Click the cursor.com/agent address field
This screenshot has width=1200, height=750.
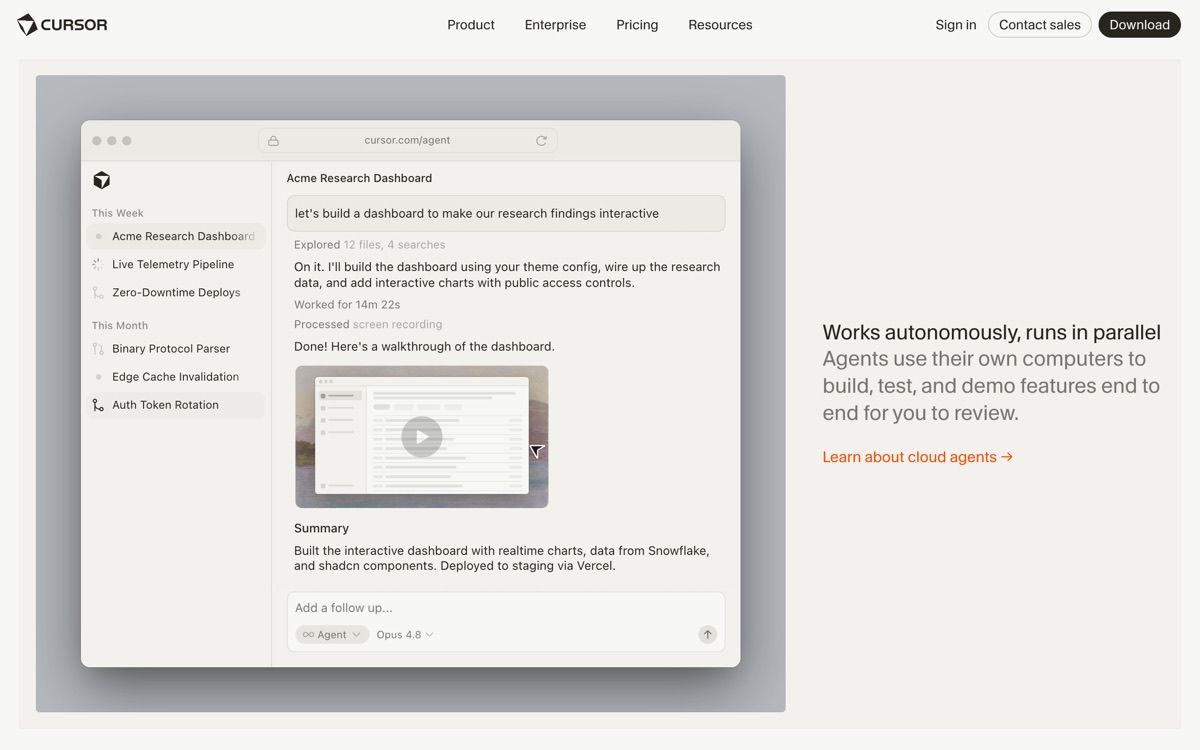pyautogui.click(x=408, y=141)
